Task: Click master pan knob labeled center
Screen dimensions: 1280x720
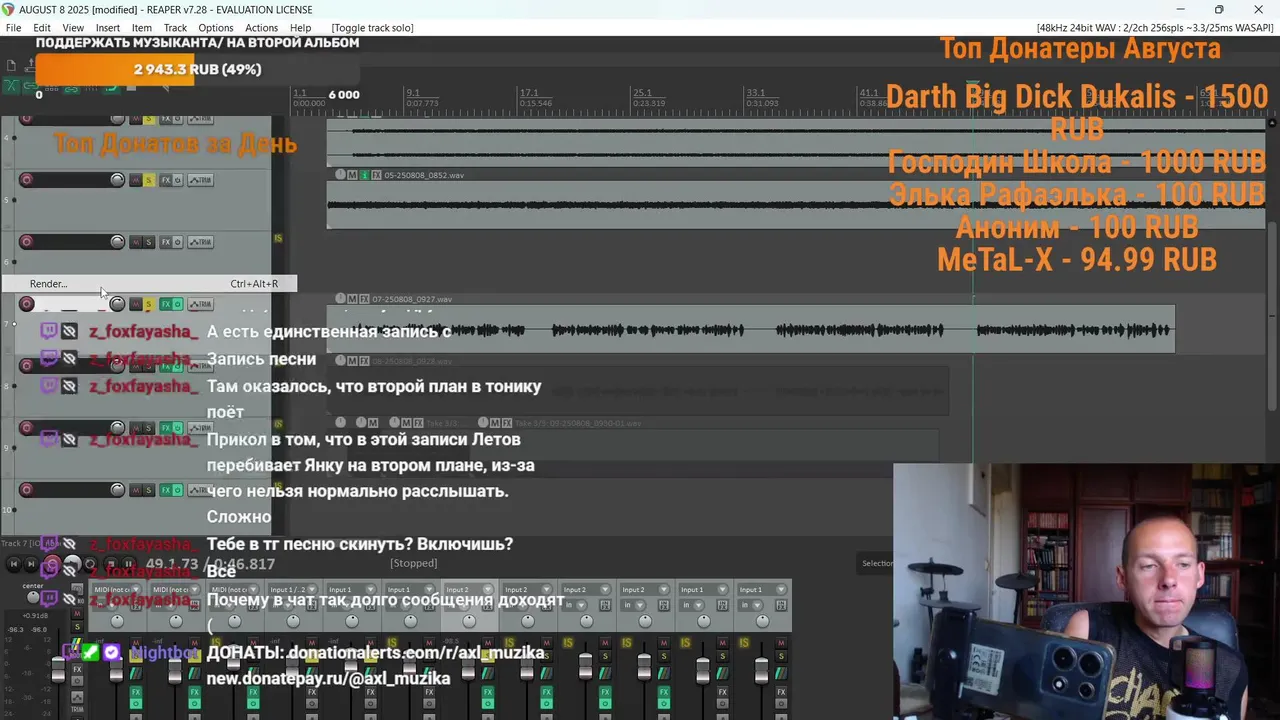Action: pyautogui.click(x=33, y=597)
